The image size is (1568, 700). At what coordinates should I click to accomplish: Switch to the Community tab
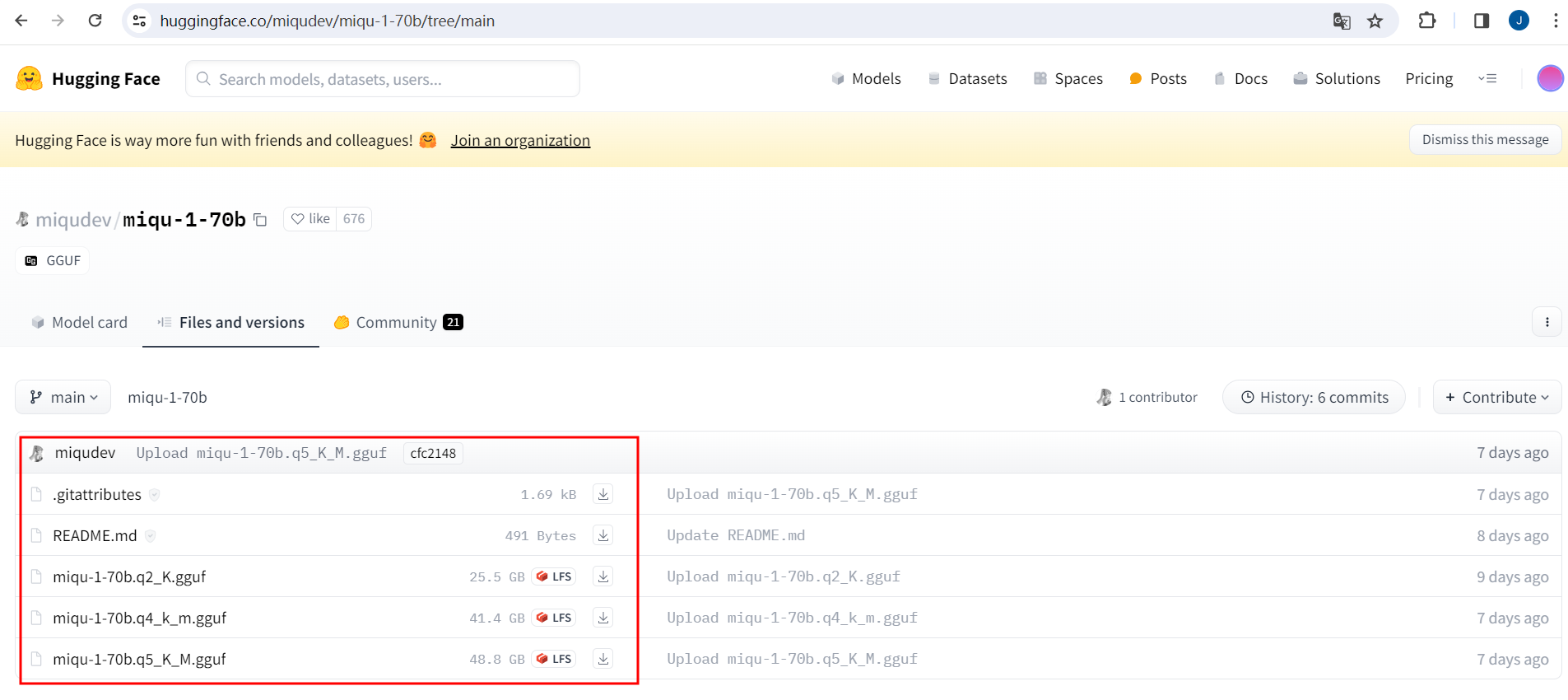click(x=398, y=322)
